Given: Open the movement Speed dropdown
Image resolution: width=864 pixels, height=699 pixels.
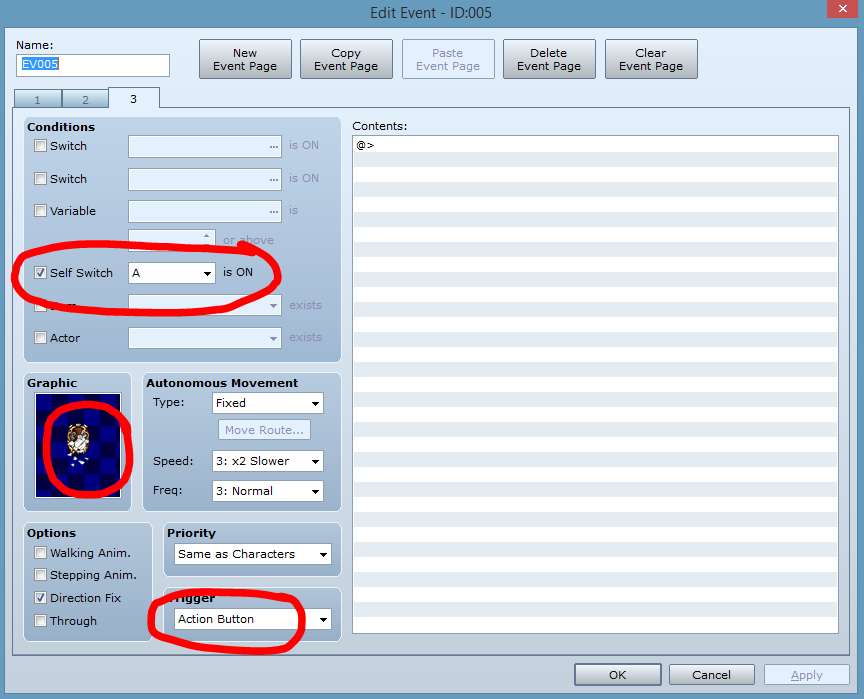Looking at the screenshot, I should 267,461.
